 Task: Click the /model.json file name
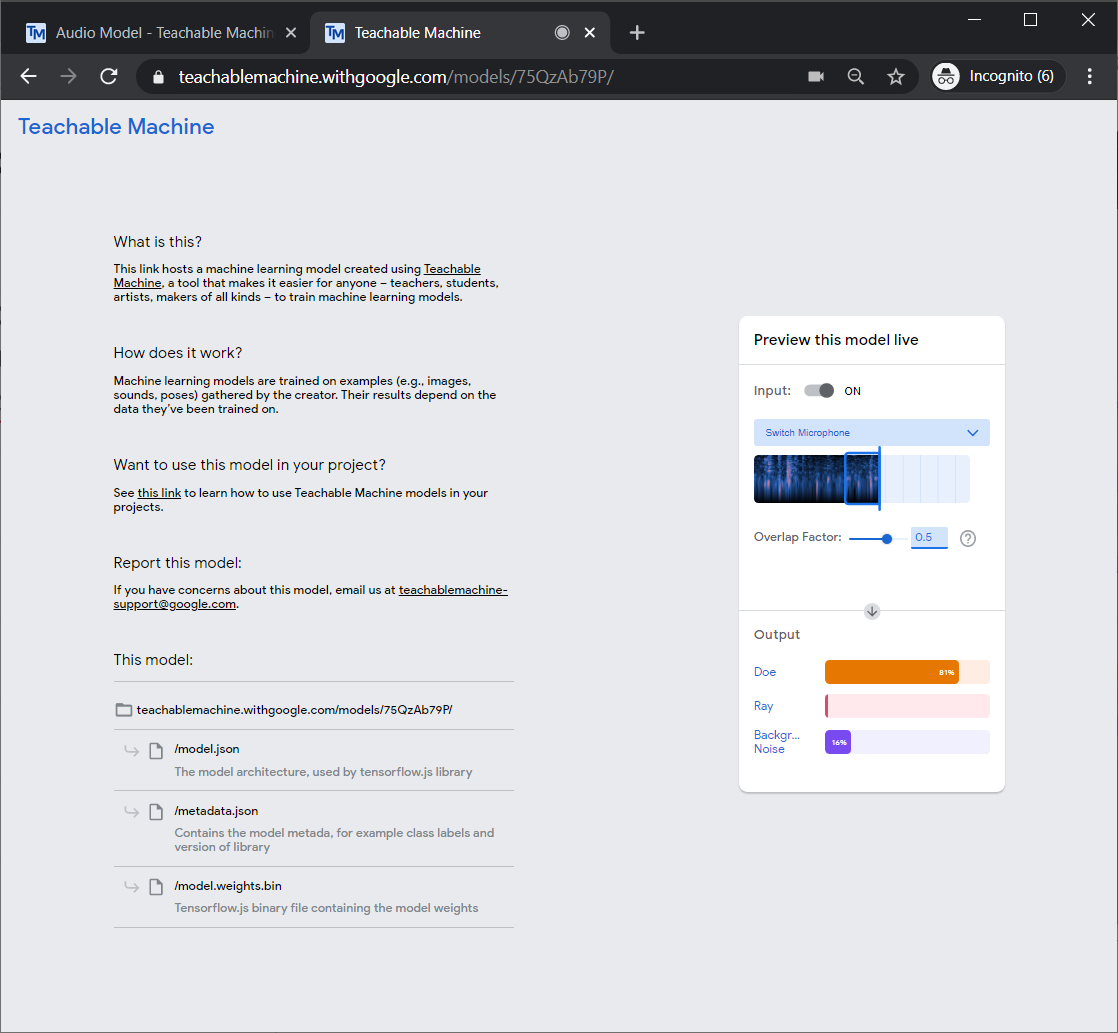(207, 749)
